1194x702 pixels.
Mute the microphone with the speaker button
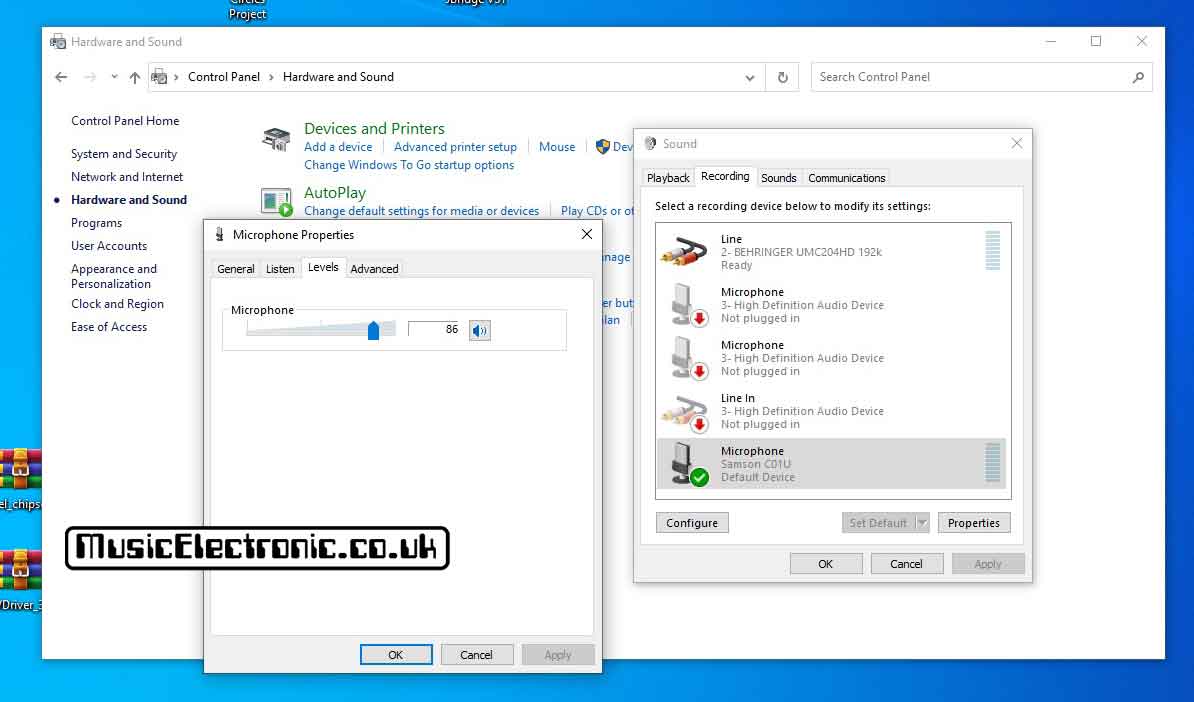click(x=479, y=330)
